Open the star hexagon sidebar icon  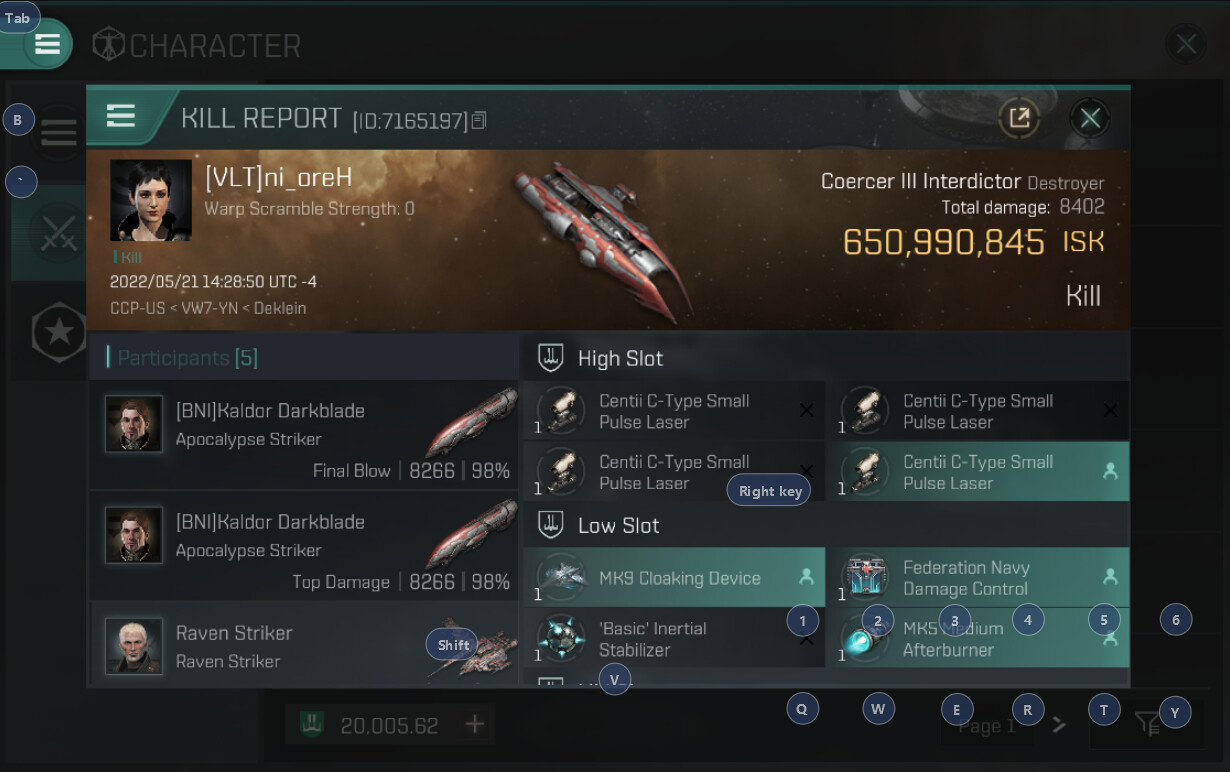coord(59,331)
